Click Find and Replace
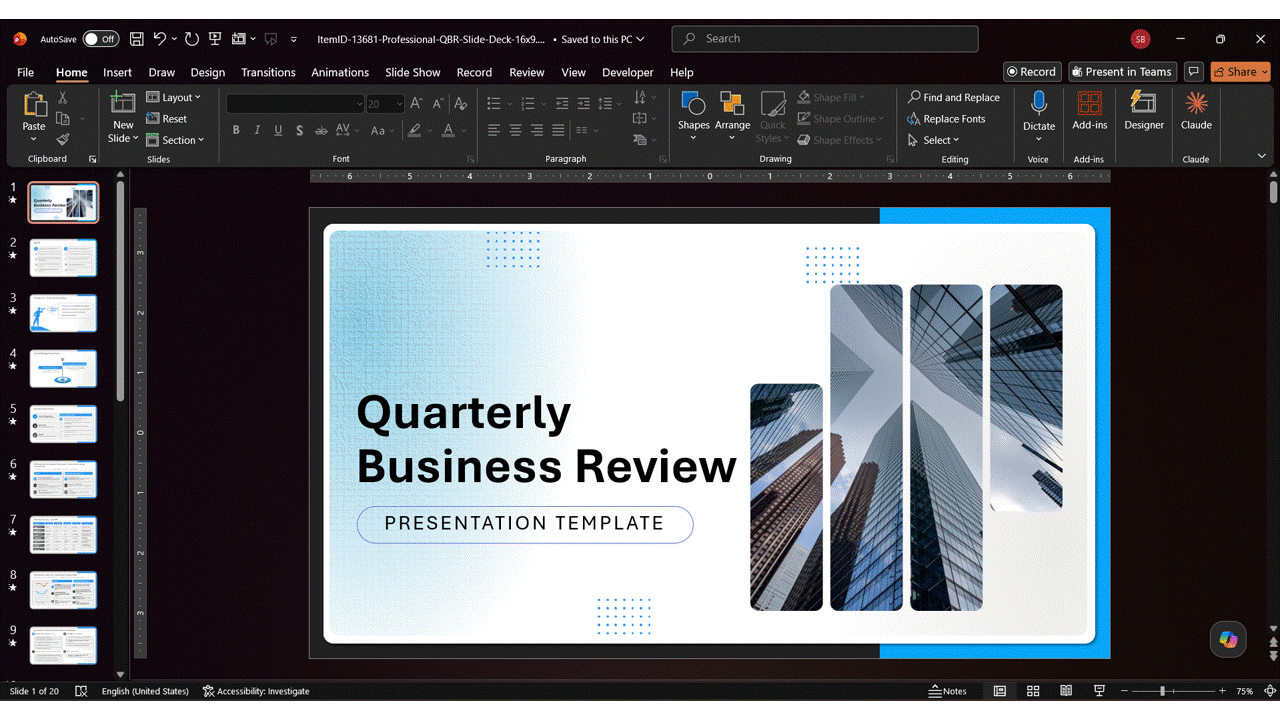The height and width of the screenshot is (720, 1280). (954, 97)
